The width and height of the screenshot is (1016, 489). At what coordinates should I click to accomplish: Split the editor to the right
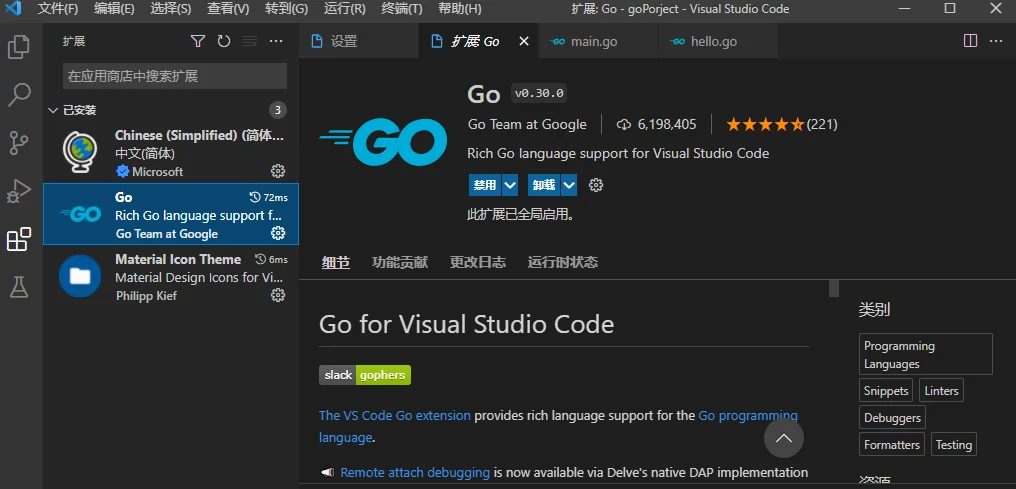pos(970,41)
